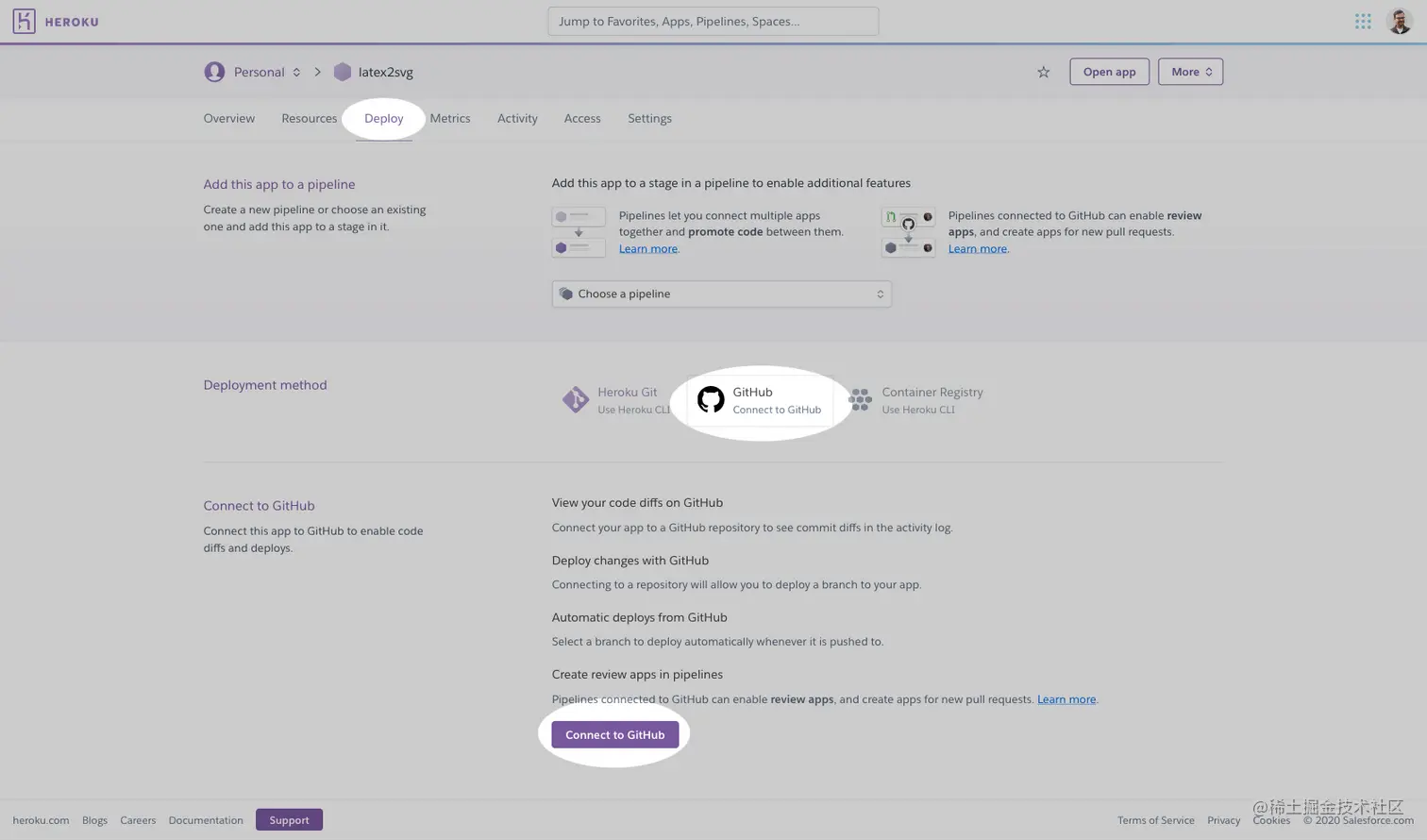Switch to the Activity tab
The image size is (1427, 840).
pyautogui.click(x=517, y=118)
